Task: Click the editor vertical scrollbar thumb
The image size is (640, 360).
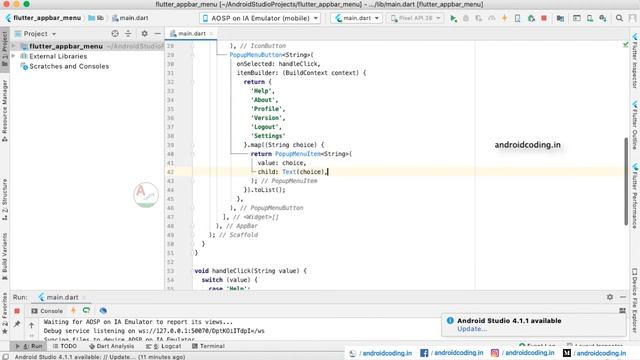Action: [626, 181]
